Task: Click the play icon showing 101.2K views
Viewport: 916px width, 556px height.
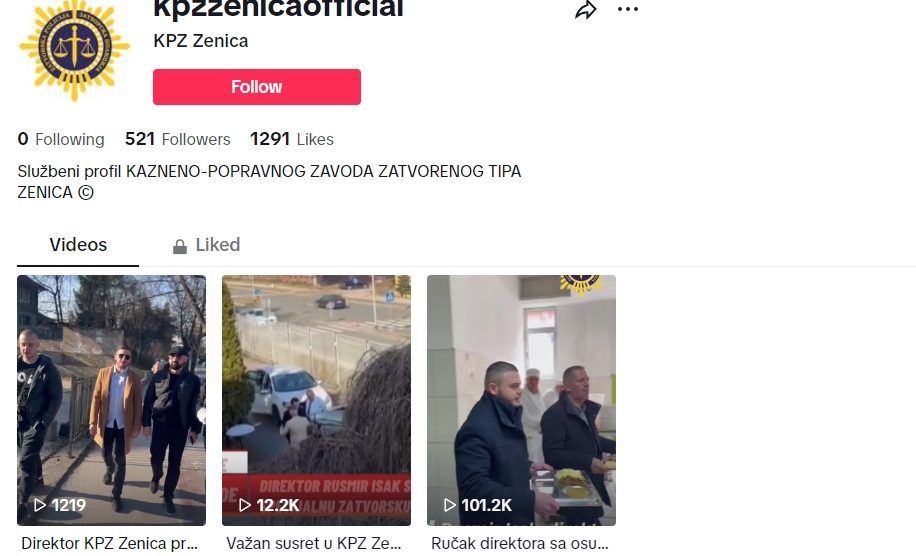Action: click(450, 505)
